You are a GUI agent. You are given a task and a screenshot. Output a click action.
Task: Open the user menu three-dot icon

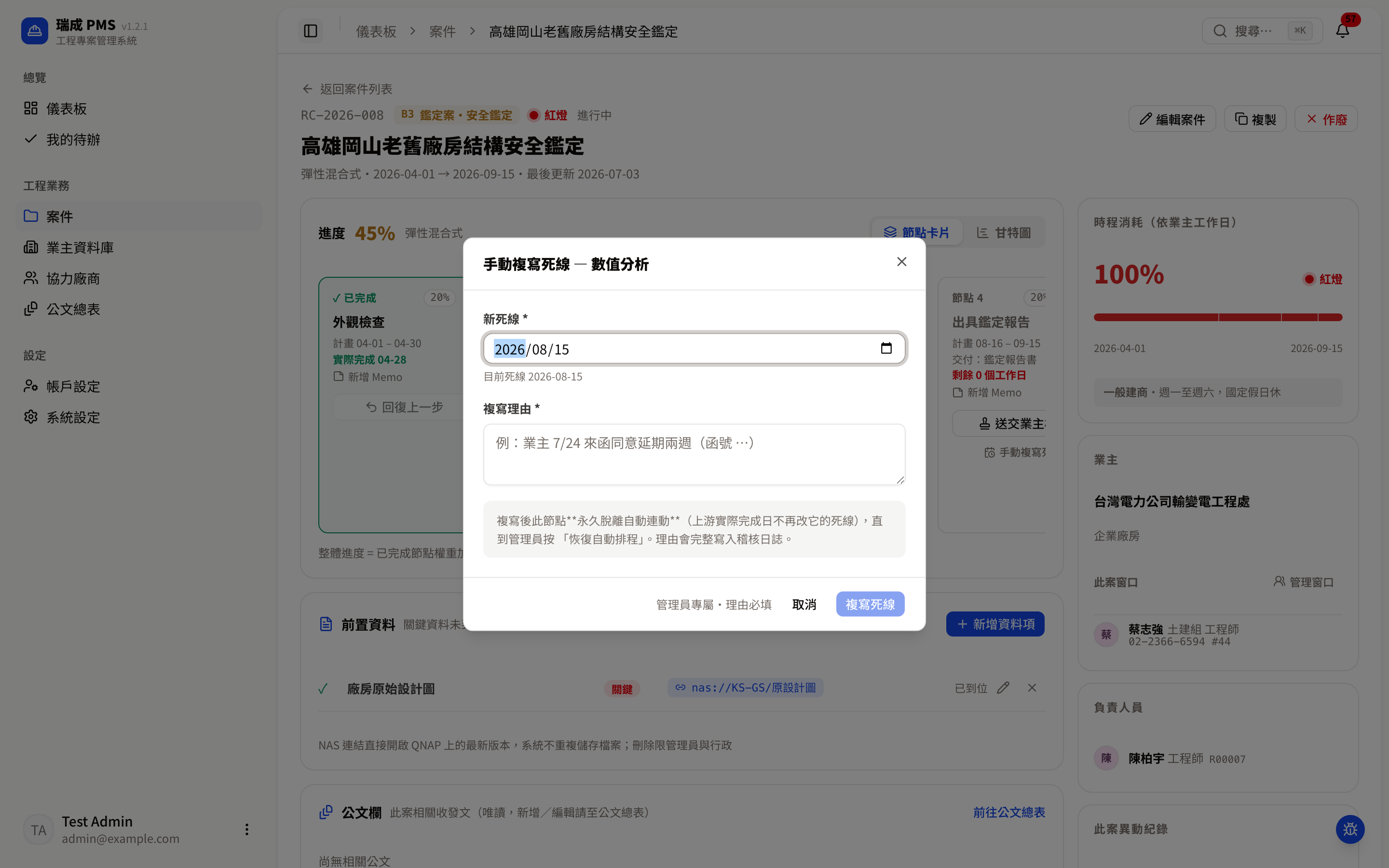247,829
